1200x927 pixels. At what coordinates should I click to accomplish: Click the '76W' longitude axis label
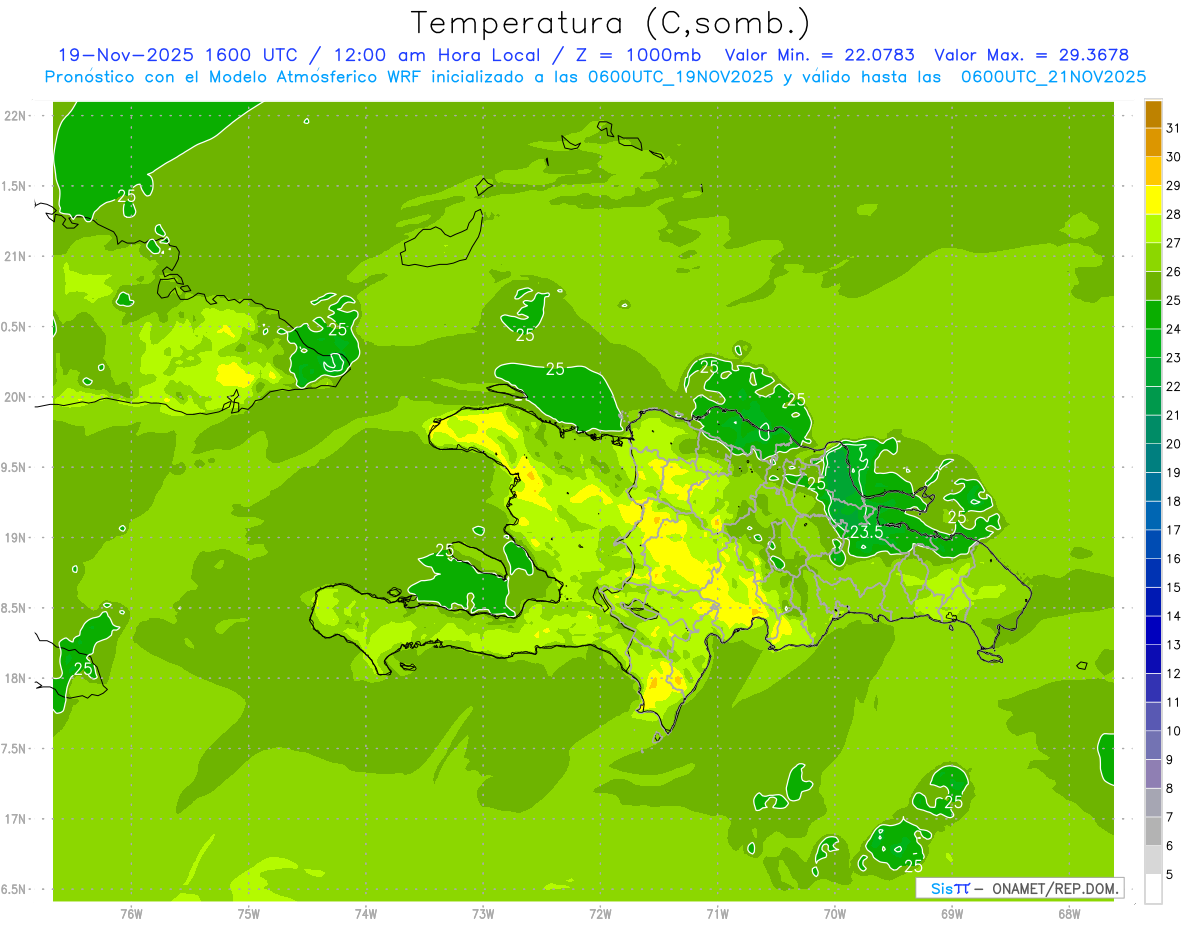[x=131, y=914]
